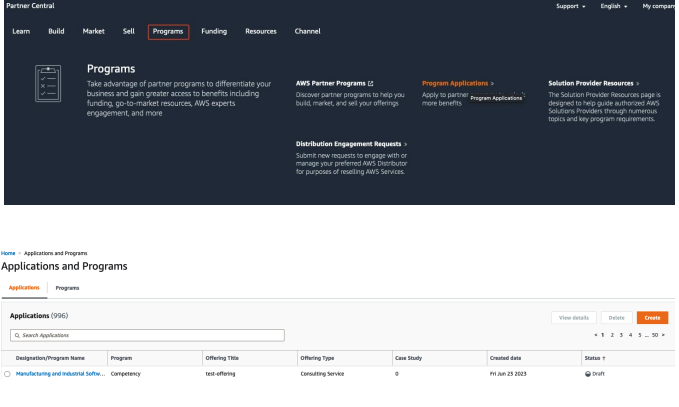Image resolution: width=679 pixels, height=407 pixels.
Task: Open the Build menu
Action: 56,31
